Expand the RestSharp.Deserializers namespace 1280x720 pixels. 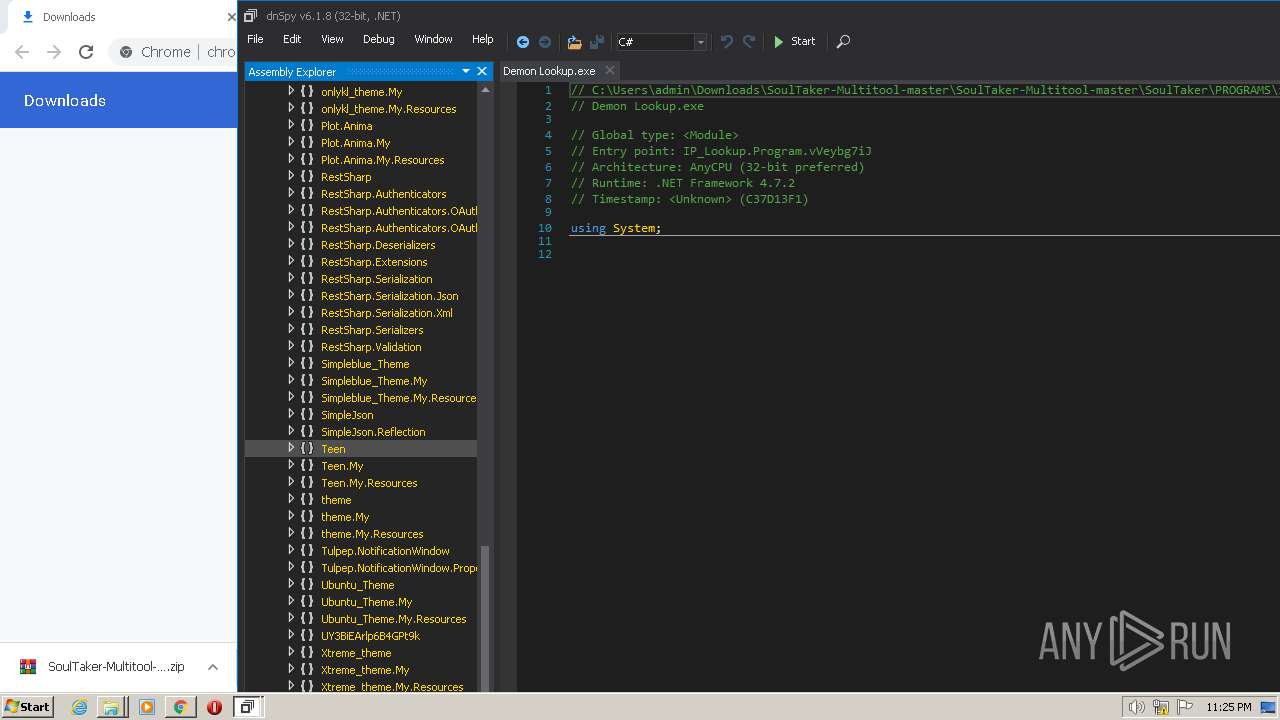pos(291,244)
